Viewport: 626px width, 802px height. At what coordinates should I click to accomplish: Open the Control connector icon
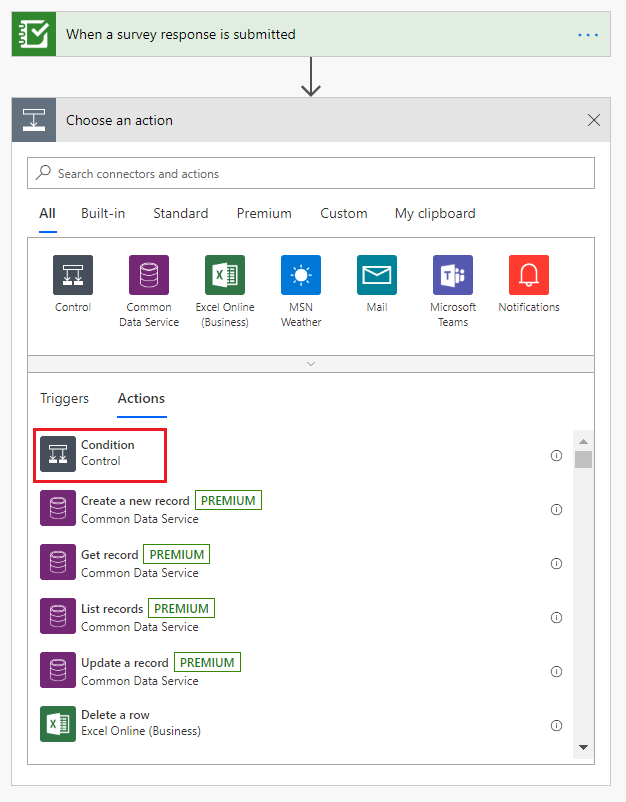click(73, 275)
